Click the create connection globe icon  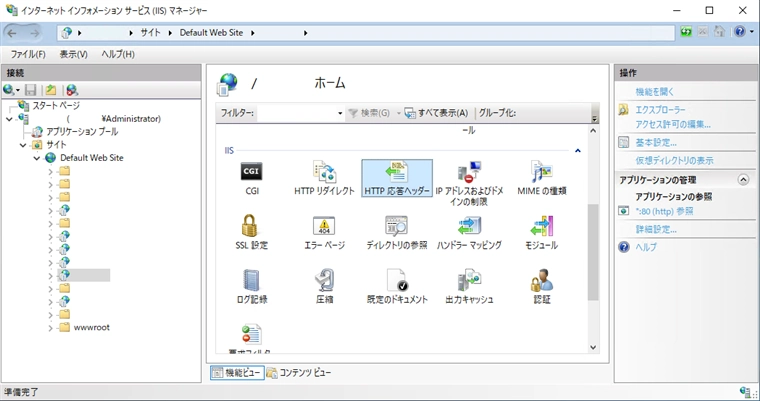coord(9,90)
